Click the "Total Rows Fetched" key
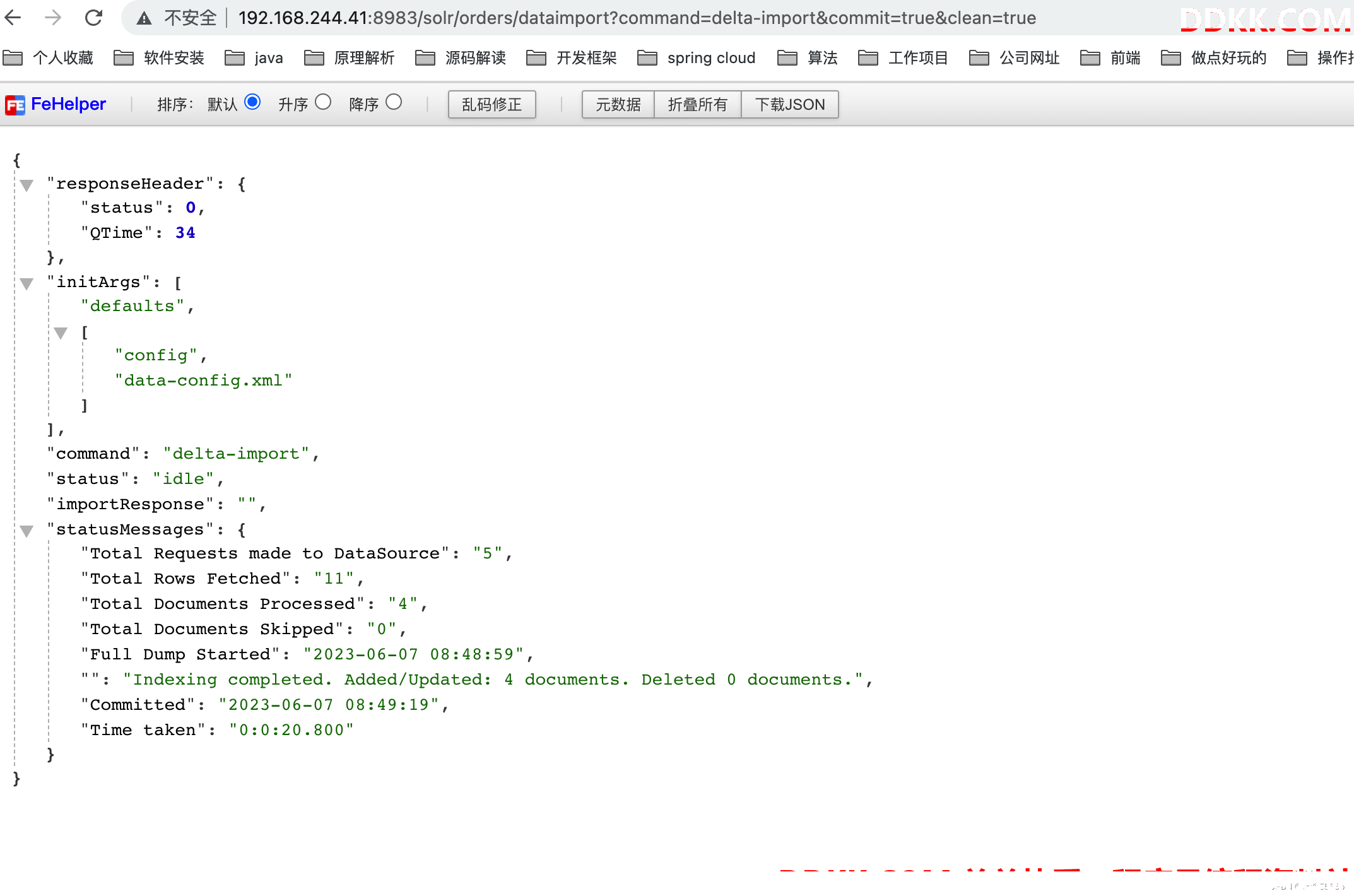The image size is (1354, 896). (185, 579)
